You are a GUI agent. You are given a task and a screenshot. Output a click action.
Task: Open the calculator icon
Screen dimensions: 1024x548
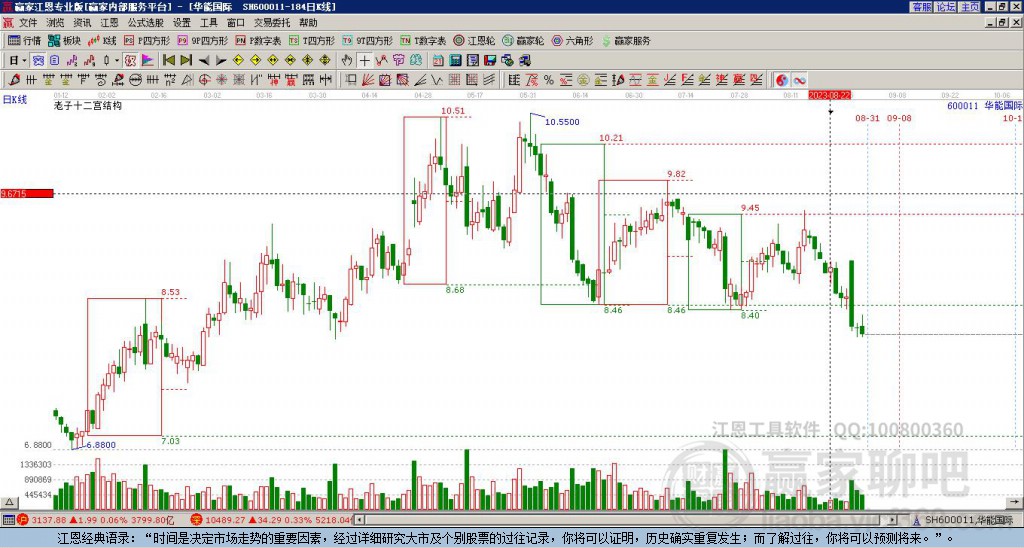(456, 61)
